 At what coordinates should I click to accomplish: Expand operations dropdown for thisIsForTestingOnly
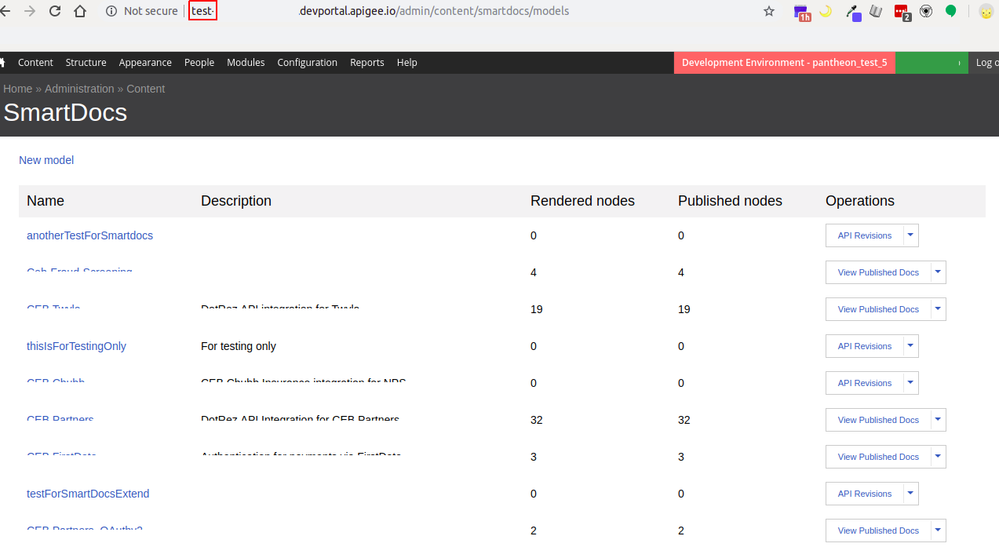point(910,346)
